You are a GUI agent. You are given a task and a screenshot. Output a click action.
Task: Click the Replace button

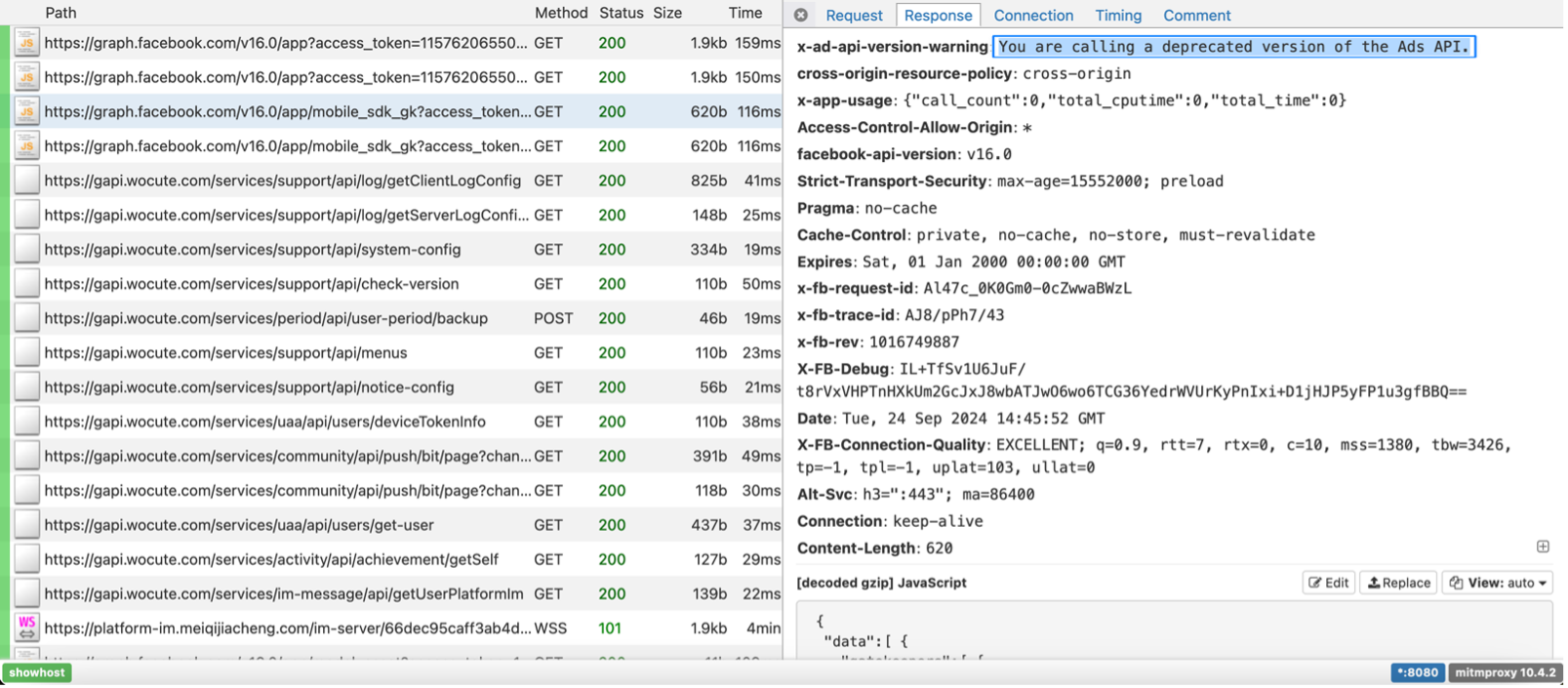1398,583
